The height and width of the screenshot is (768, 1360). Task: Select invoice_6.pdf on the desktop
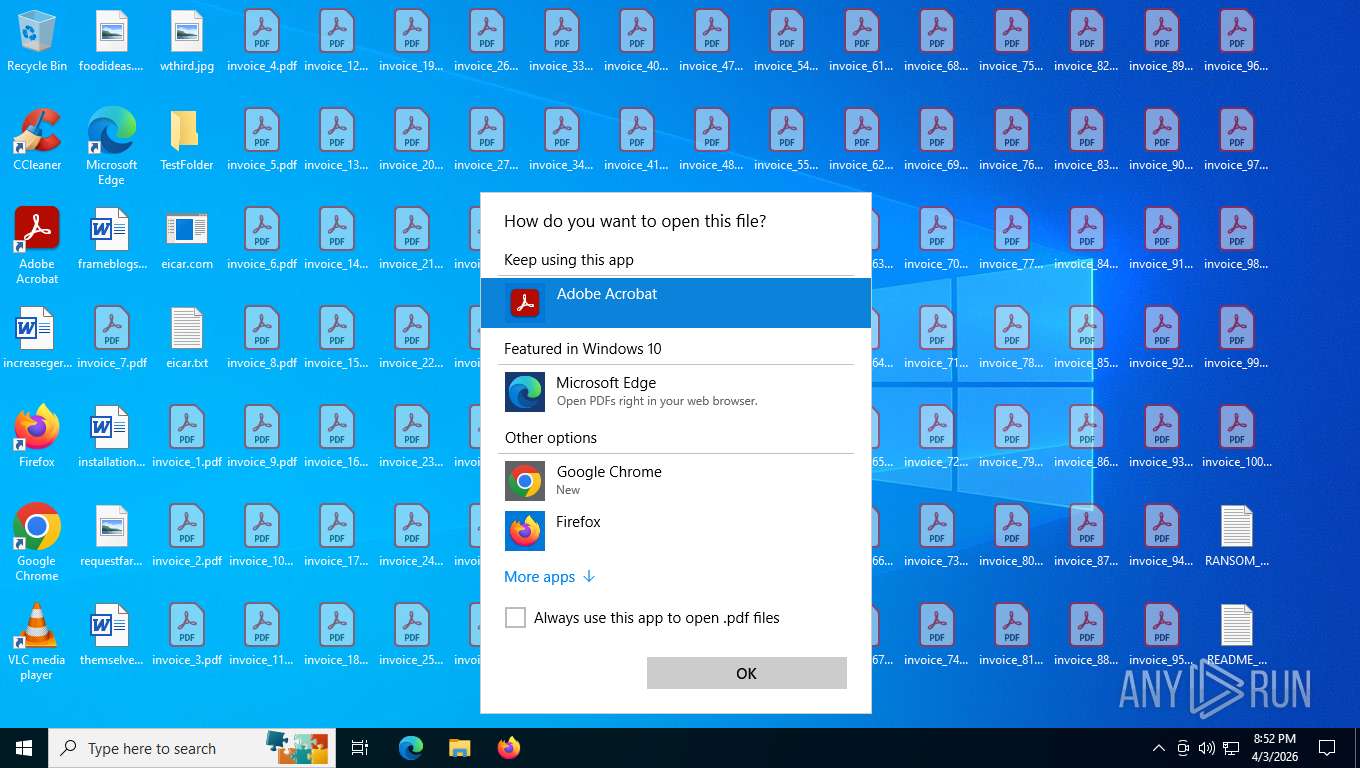262,239
